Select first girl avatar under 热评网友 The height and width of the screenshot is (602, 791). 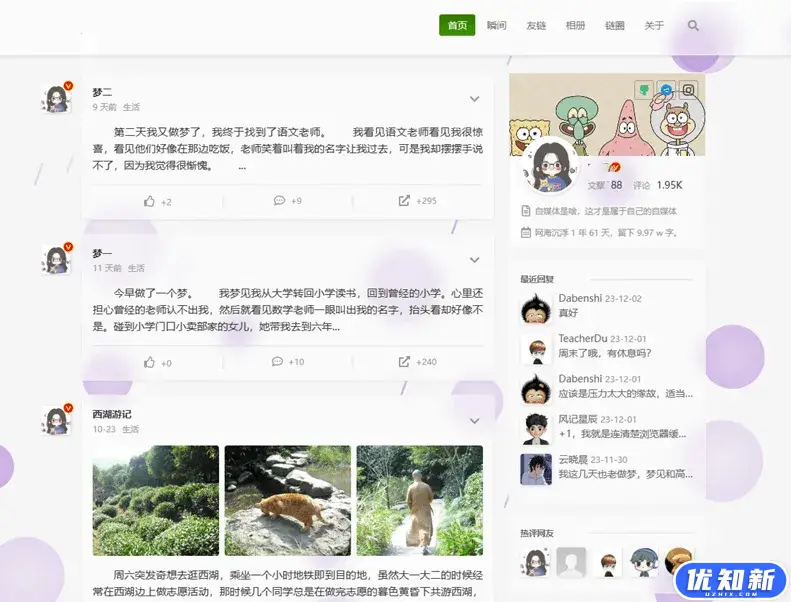pyautogui.click(x=535, y=562)
